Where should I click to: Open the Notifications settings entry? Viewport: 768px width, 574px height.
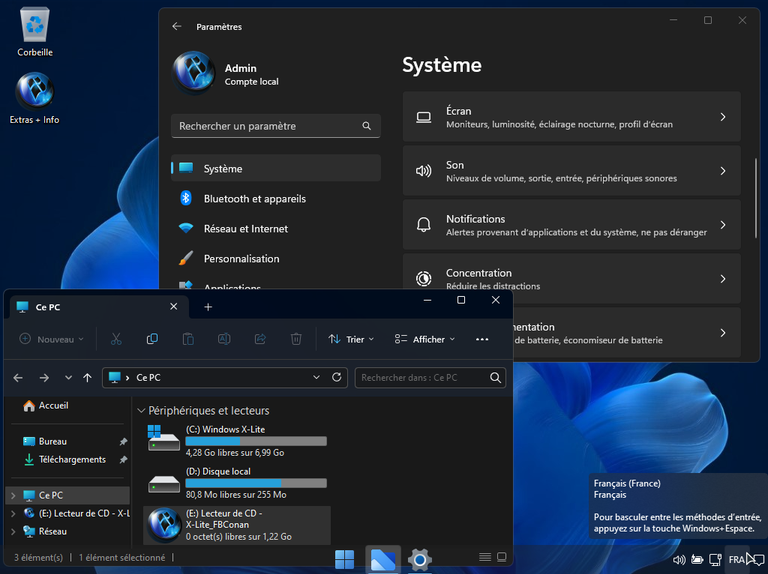click(571, 225)
